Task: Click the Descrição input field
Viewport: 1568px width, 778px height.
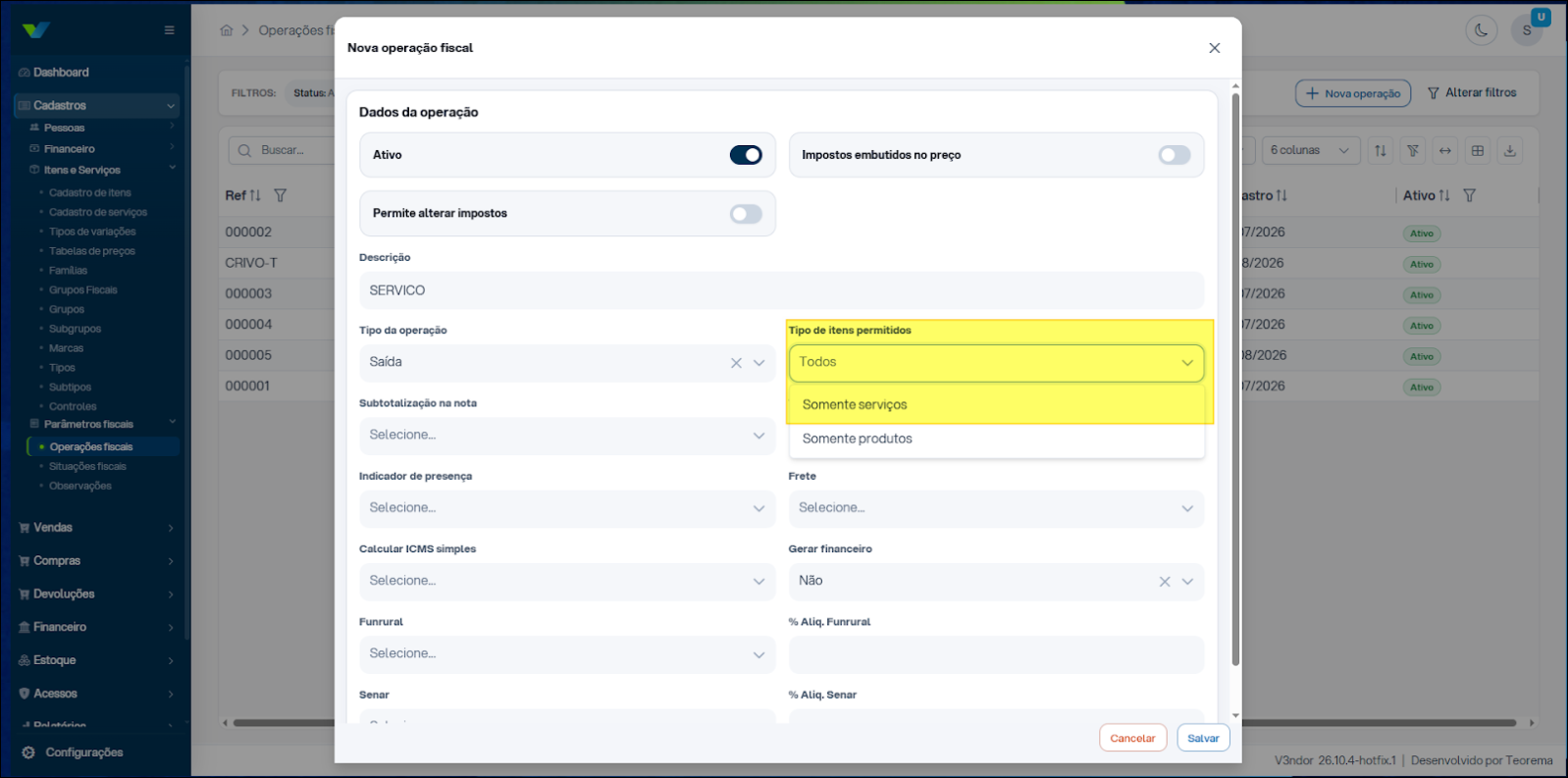Action: [782, 290]
